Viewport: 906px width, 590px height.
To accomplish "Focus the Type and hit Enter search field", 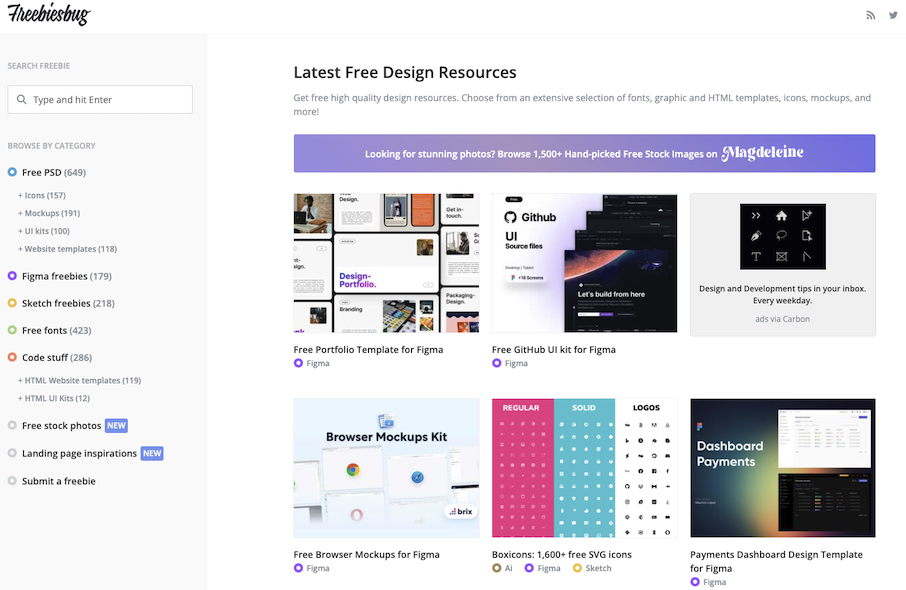I will click(x=100, y=99).
